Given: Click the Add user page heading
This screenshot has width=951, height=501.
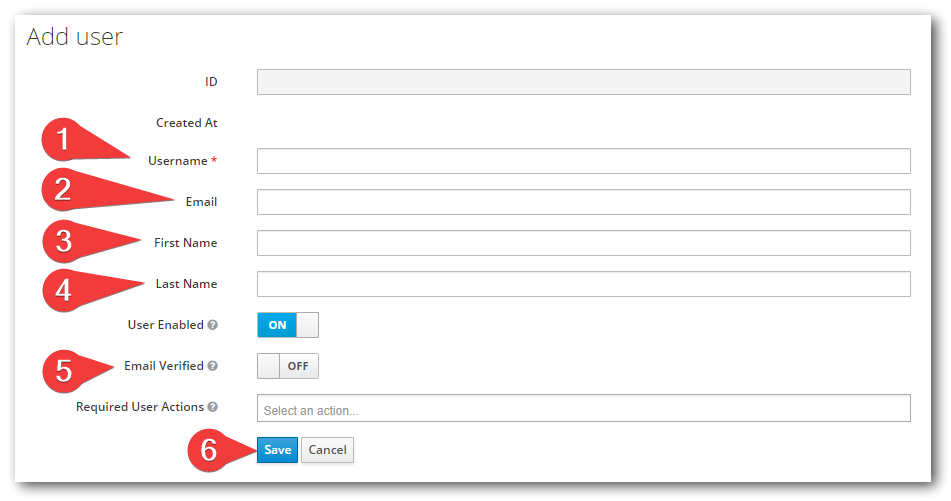Looking at the screenshot, I should click(x=75, y=37).
